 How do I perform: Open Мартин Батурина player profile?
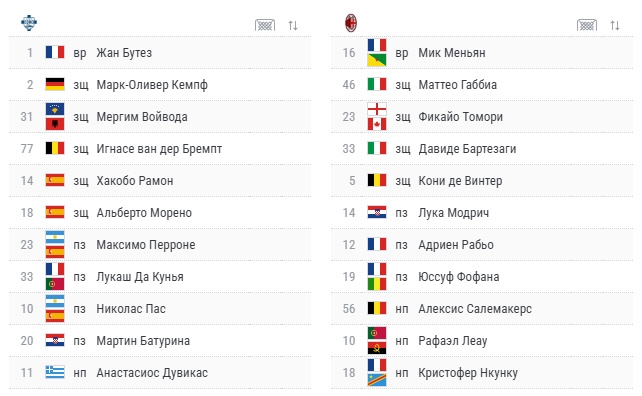pos(143,341)
